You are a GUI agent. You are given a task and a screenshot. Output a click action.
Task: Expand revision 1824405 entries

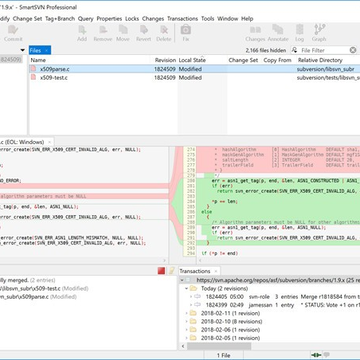[191, 297]
